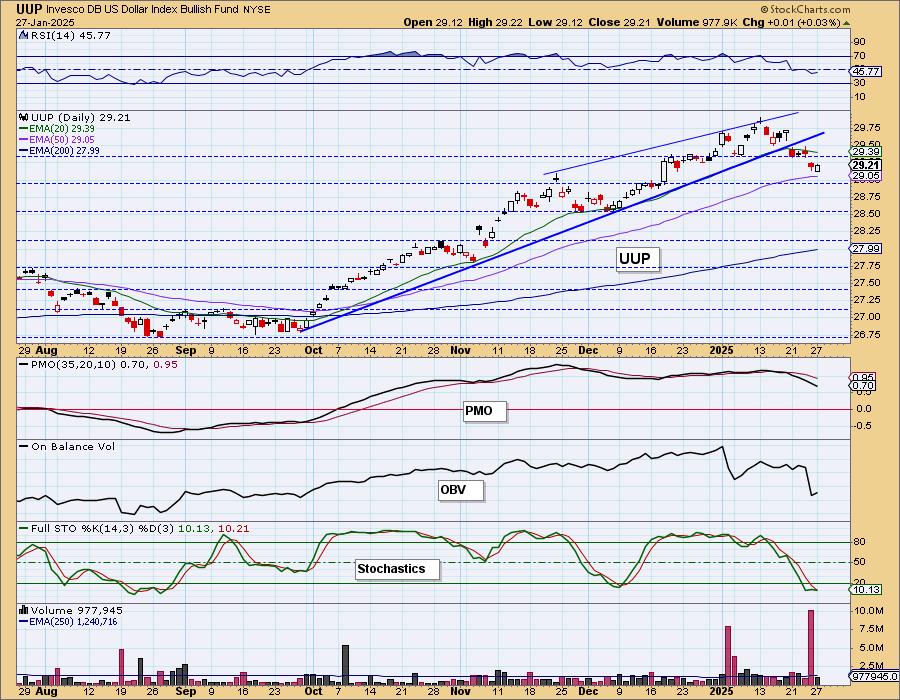The image size is (900, 700).
Task: Click the Nov label on price chart date axis
Action: (460, 350)
